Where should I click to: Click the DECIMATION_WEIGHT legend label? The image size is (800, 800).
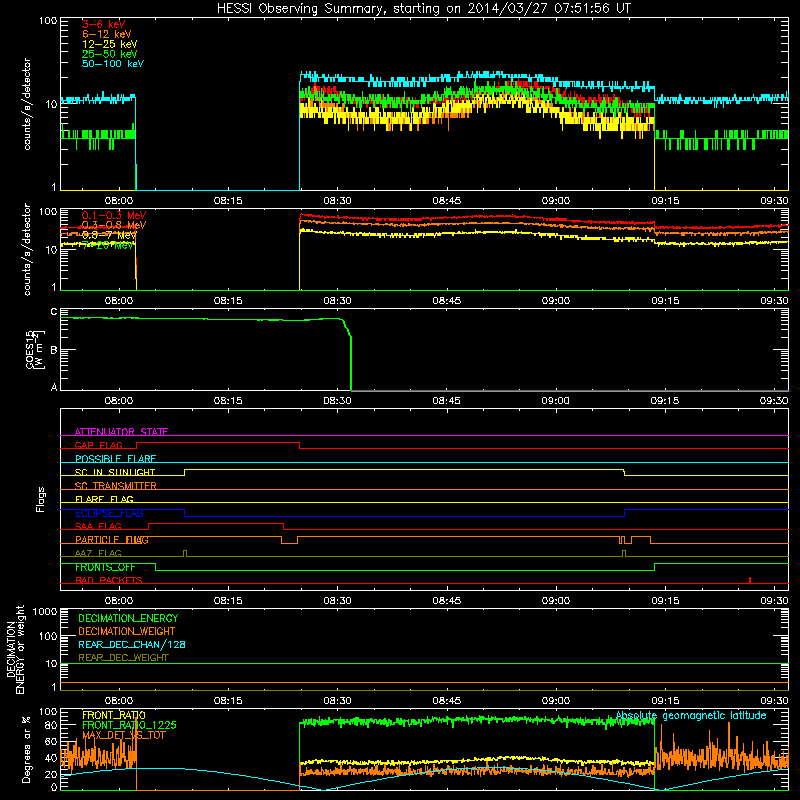[127, 631]
